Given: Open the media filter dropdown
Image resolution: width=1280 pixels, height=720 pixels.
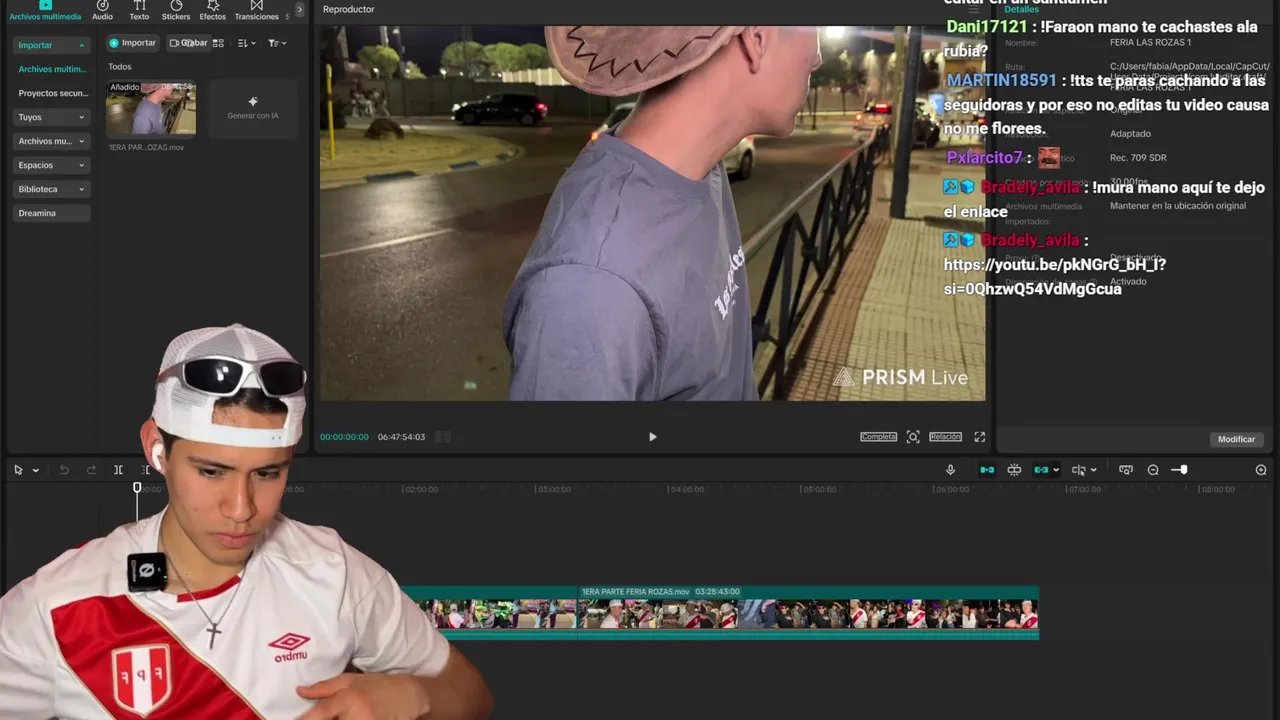Looking at the screenshot, I should [277, 43].
